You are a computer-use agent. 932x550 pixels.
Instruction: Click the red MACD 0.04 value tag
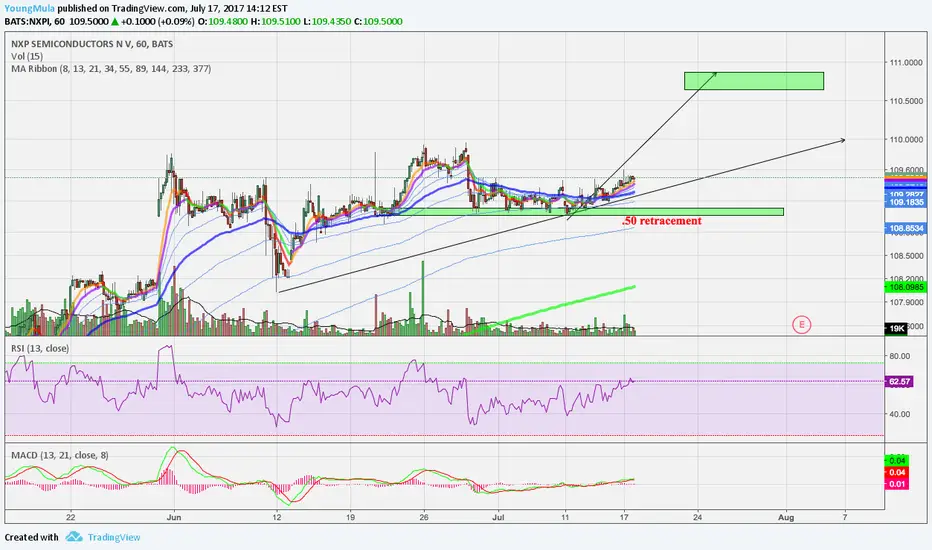[897, 473]
